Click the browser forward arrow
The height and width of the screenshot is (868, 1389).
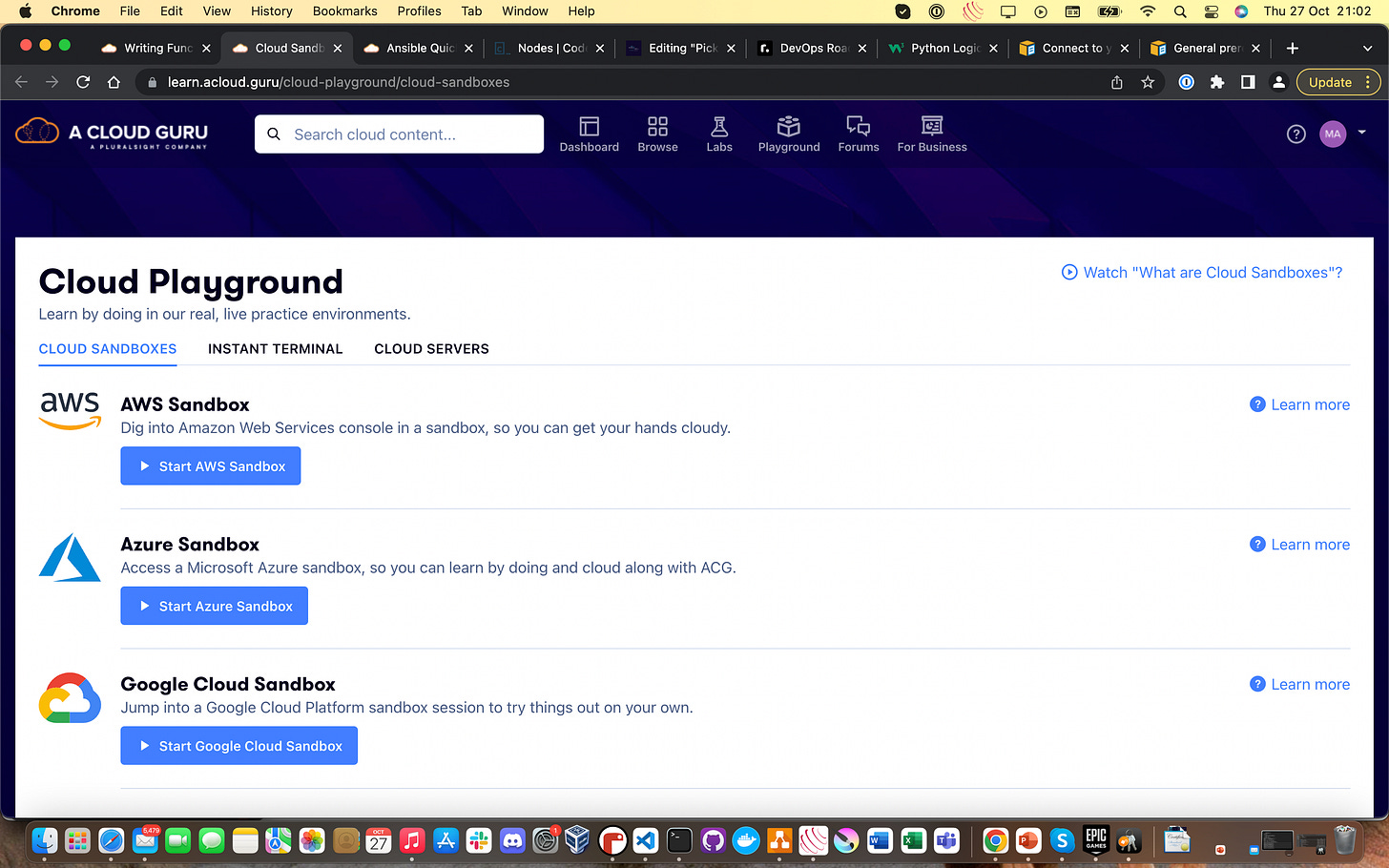52,82
